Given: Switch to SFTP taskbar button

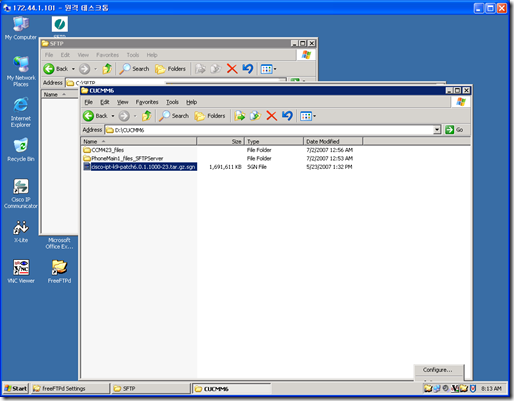Looking at the screenshot, I should tap(151, 388).
